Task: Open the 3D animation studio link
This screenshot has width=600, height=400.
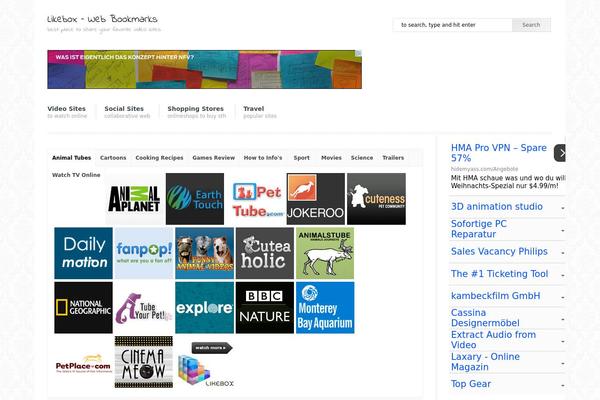Action: pos(497,207)
